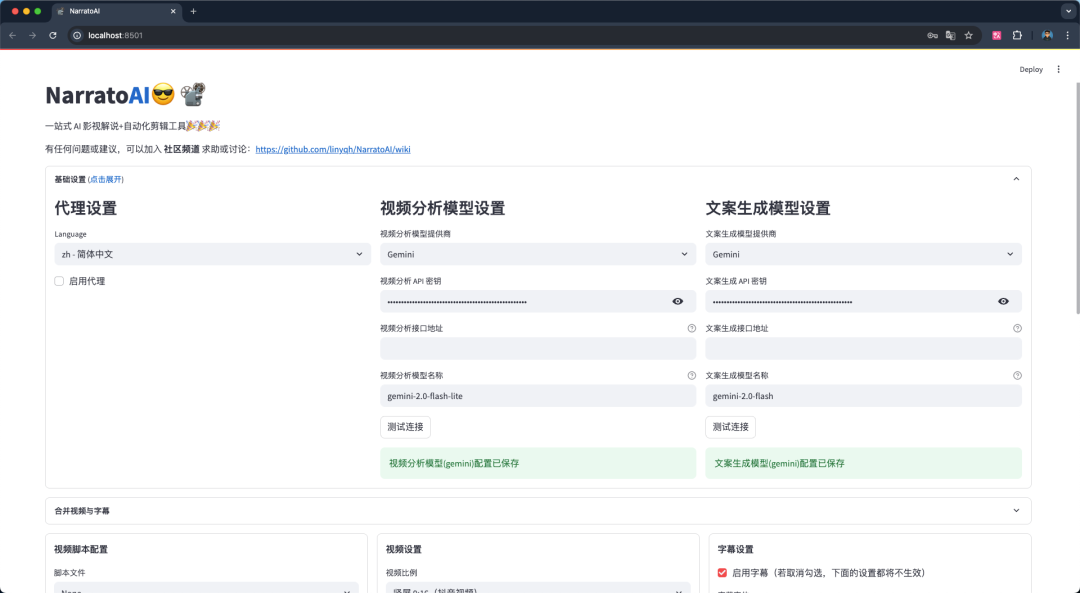Image resolution: width=1080 pixels, height=593 pixels.
Task: Show help for 视频分析接口地址
Action: pos(692,329)
